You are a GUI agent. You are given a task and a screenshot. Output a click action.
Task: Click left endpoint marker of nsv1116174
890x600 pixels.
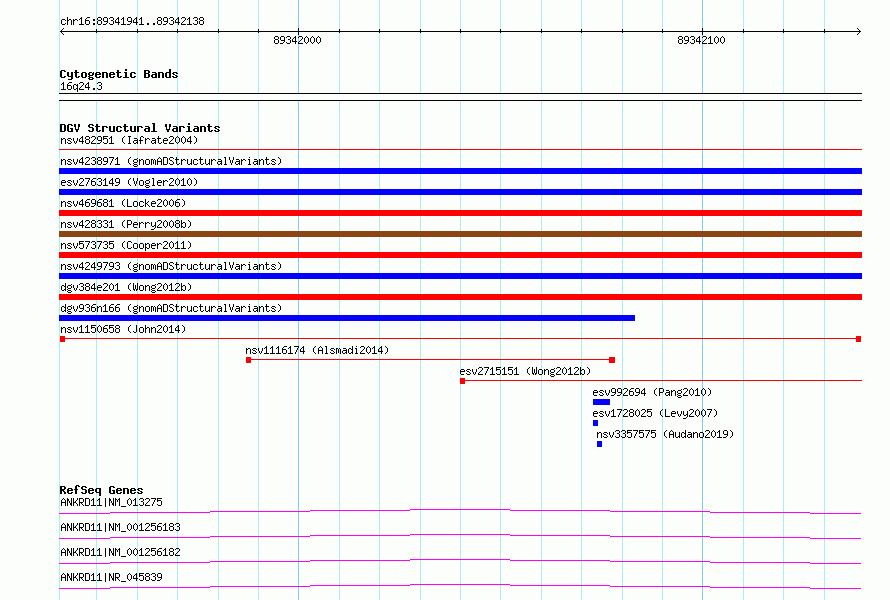[249, 360]
